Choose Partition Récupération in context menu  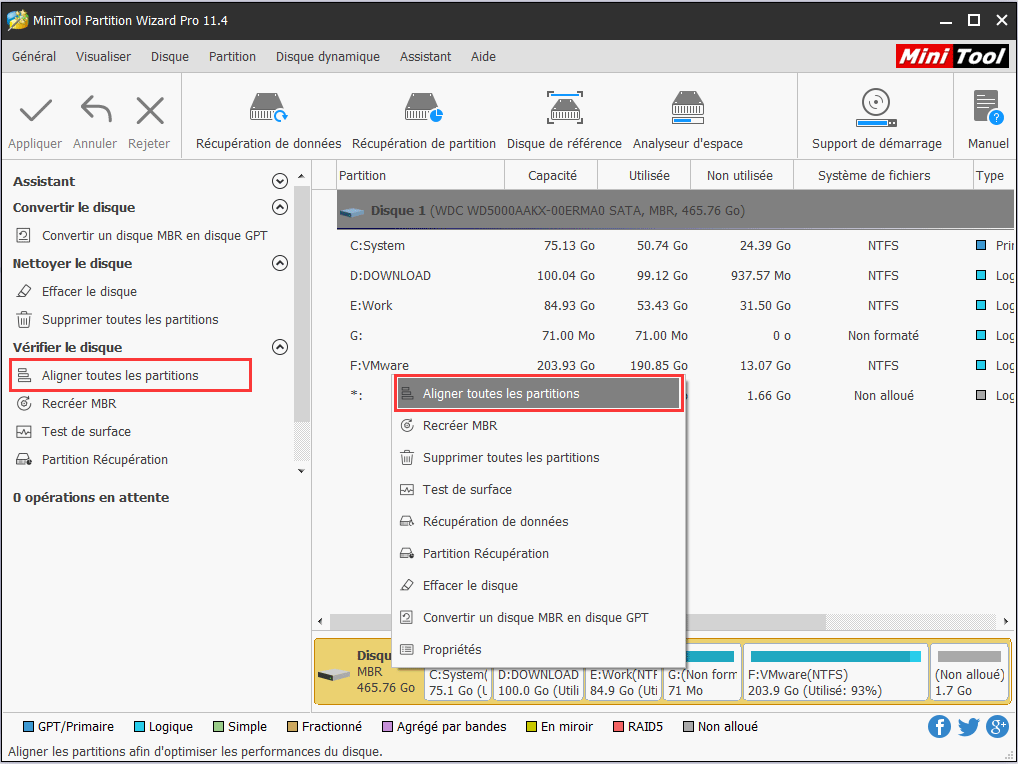539,554
